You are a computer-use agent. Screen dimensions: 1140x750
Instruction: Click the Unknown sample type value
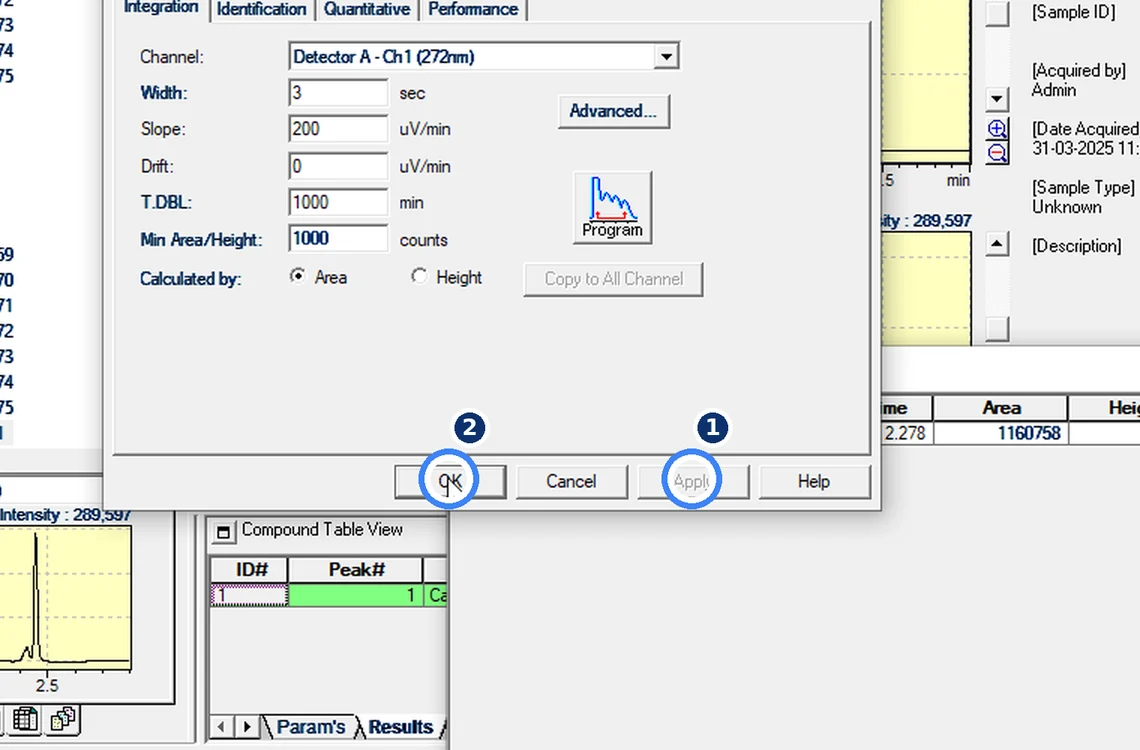click(1067, 207)
